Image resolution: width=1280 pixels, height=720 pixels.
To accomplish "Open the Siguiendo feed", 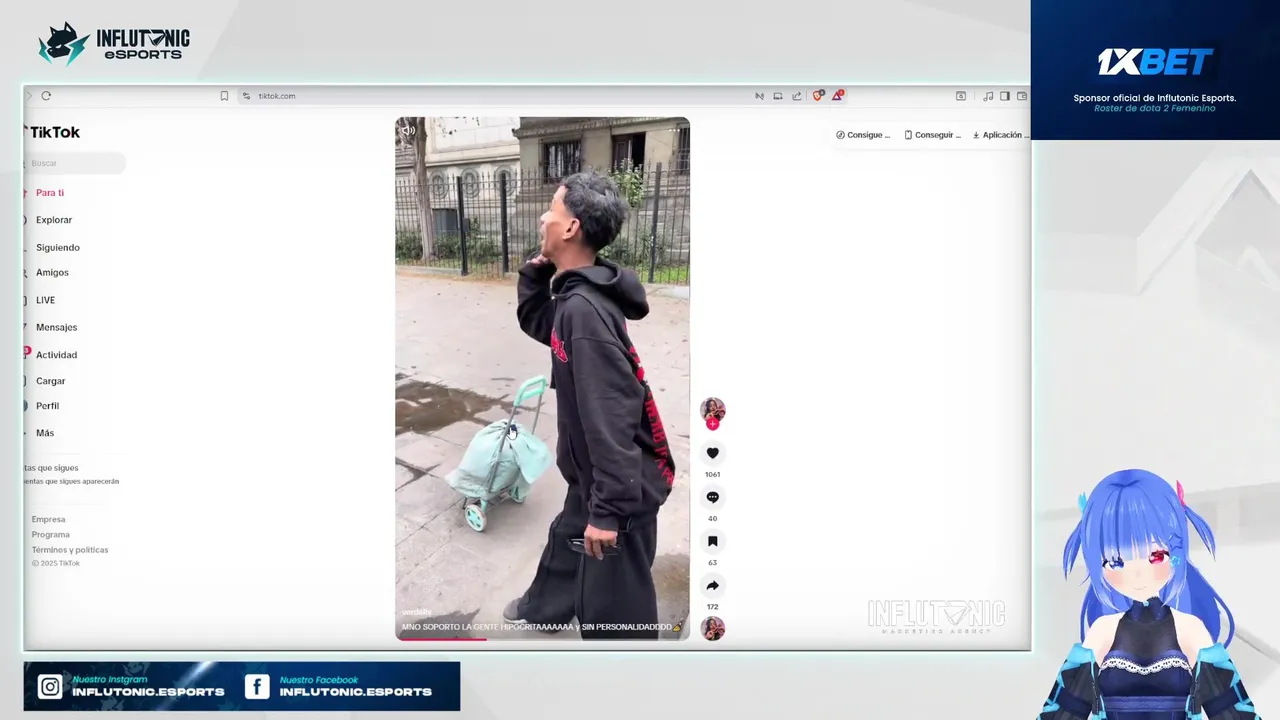I will pos(57,247).
